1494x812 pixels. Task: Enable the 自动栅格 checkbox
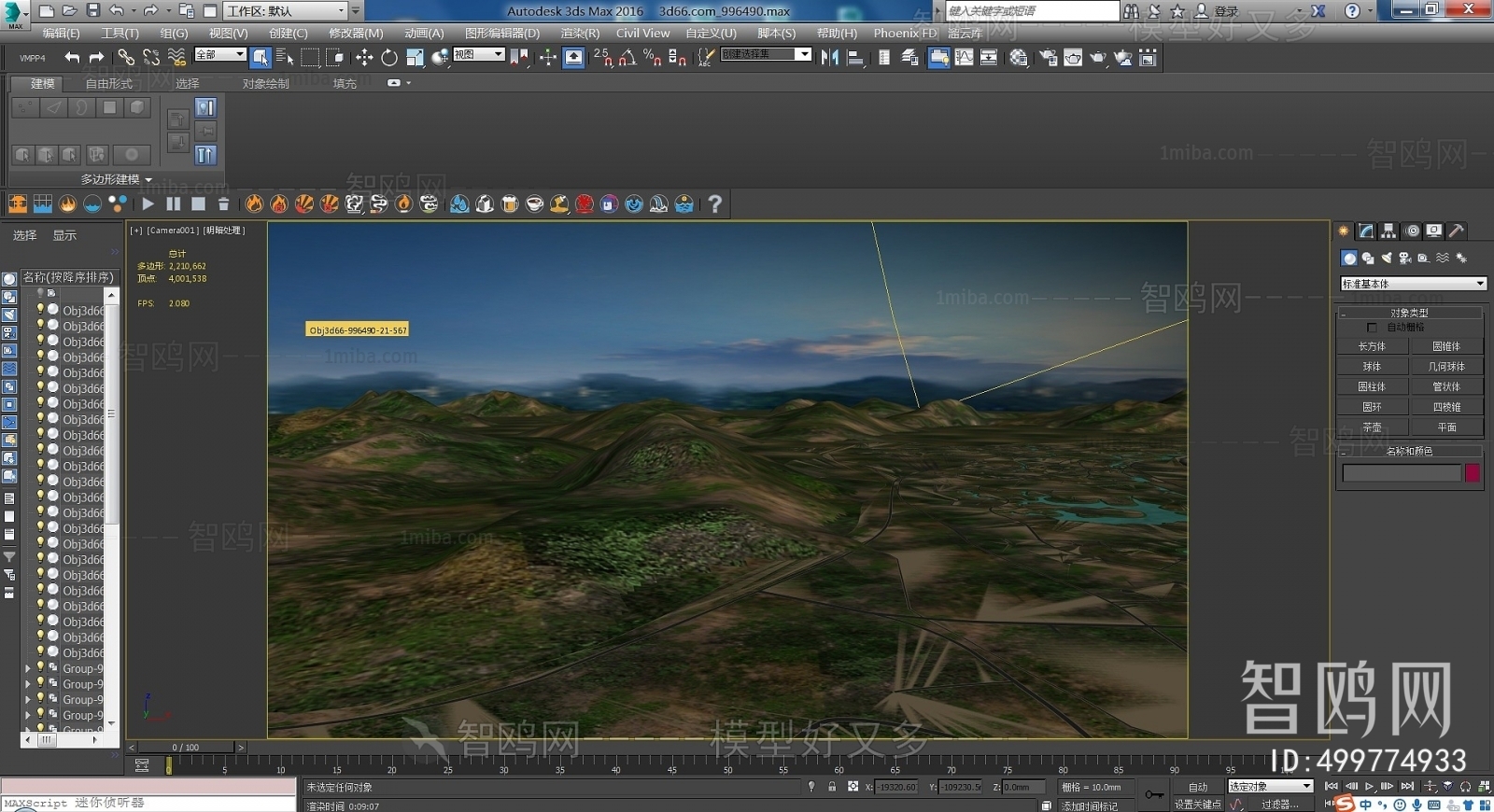(x=1372, y=328)
